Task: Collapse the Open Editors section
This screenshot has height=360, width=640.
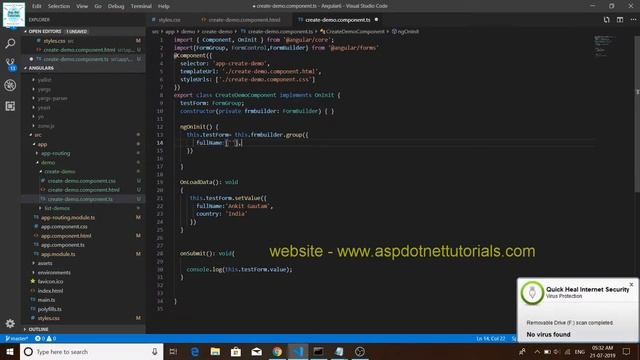Action: click(x=45, y=31)
